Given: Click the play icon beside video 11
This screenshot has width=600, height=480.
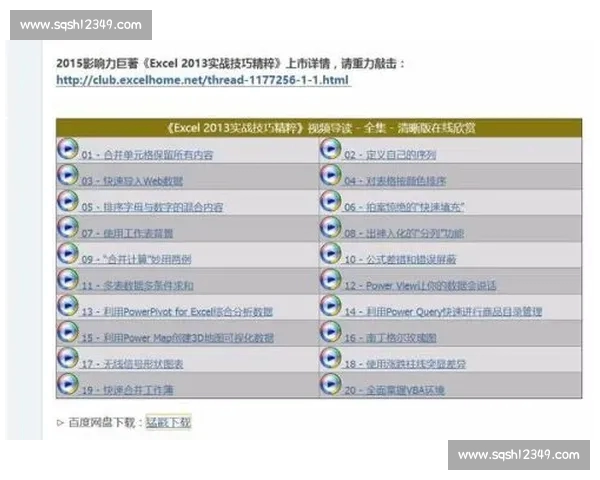Looking at the screenshot, I should tap(68, 279).
